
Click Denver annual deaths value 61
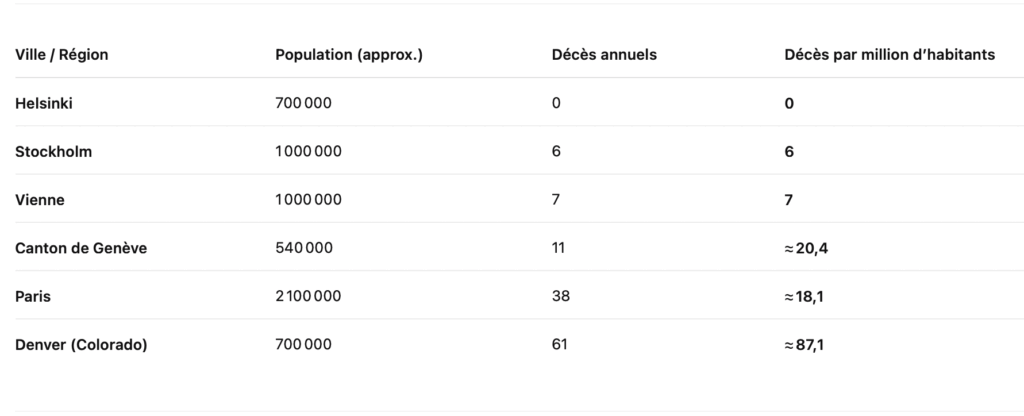560,344
